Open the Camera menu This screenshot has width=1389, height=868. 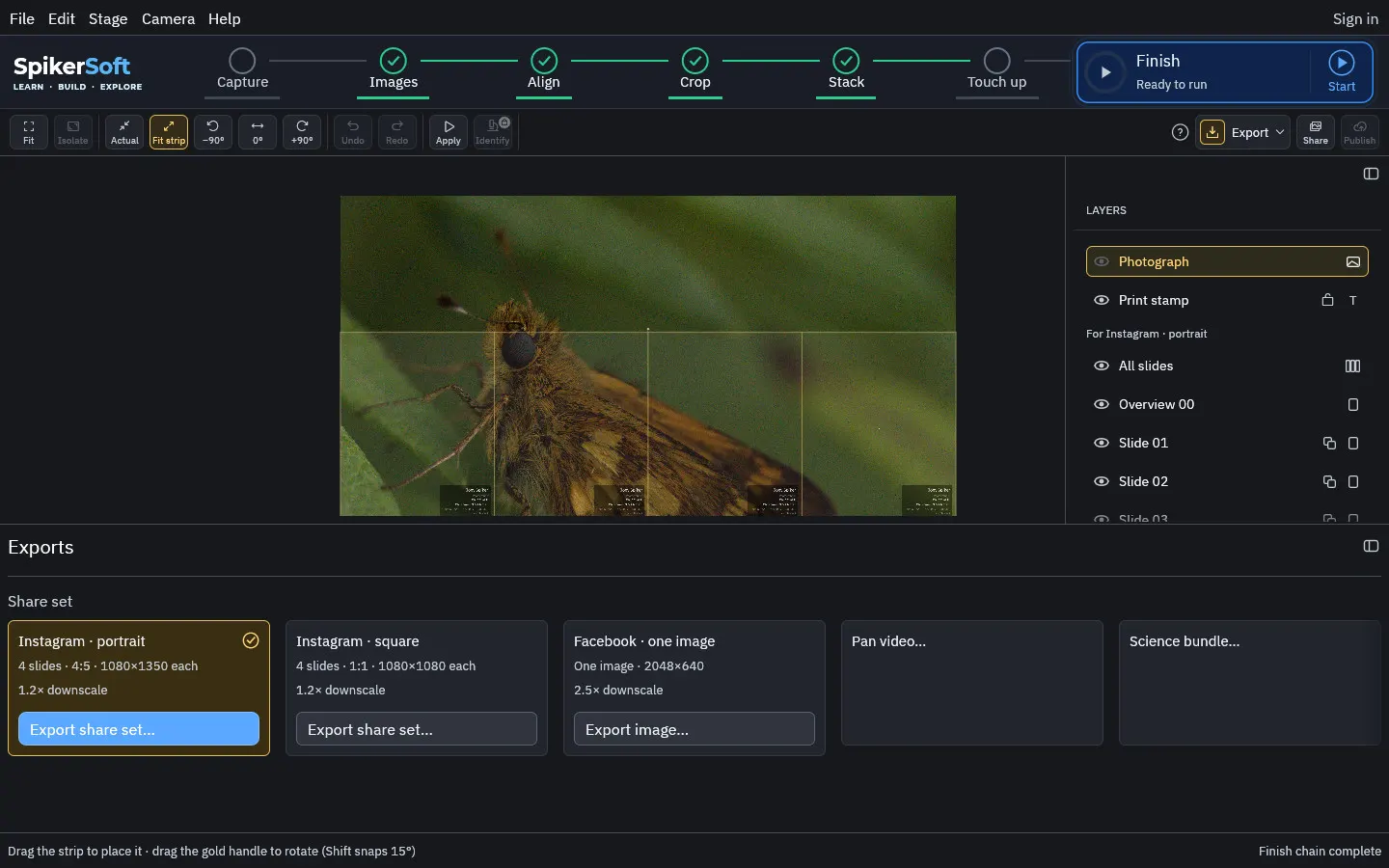[x=168, y=18]
